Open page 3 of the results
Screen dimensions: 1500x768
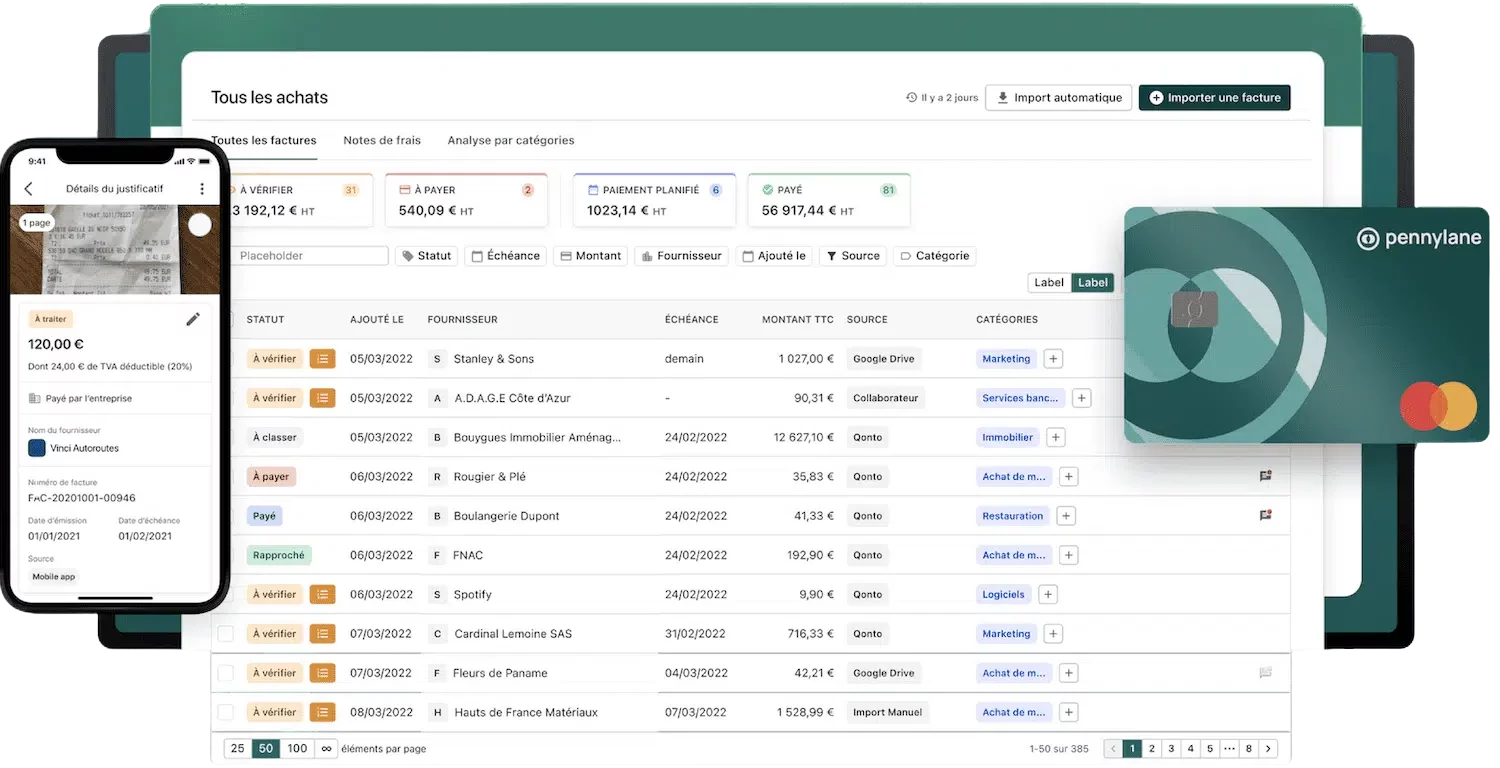pos(1171,748)
